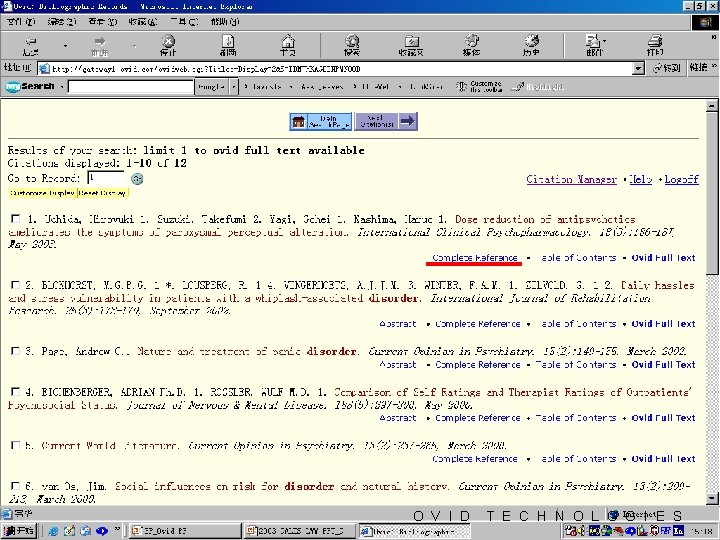Viewport: 720px width, 540px height.
Task: Click the blue round quick launch icon
Action: (x=101, y=531)
